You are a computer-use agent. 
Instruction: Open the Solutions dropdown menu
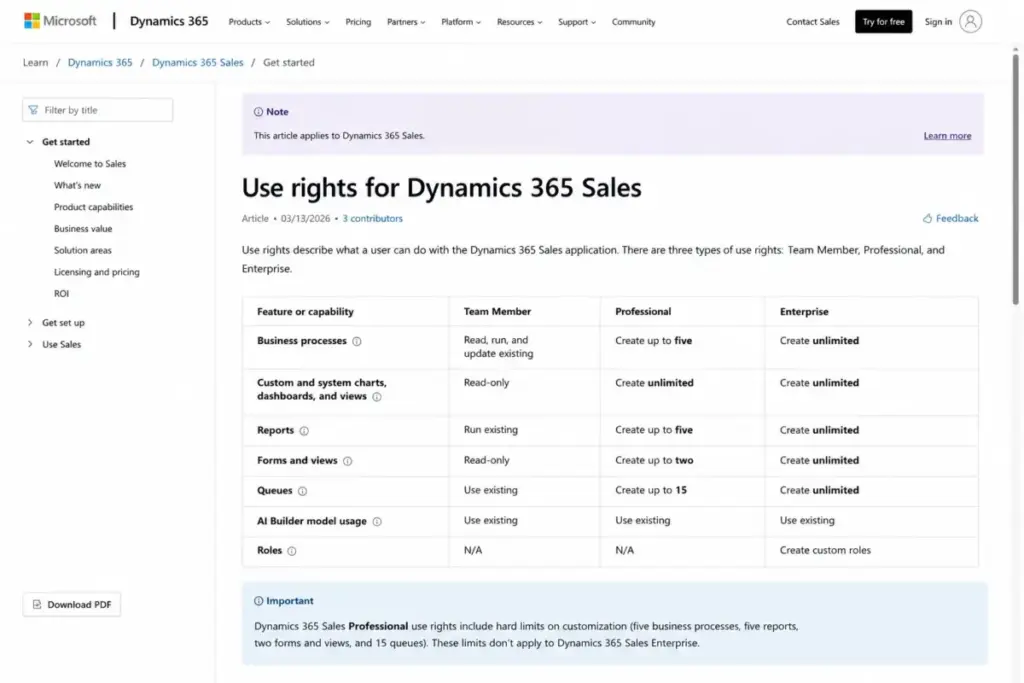[308, 22]
